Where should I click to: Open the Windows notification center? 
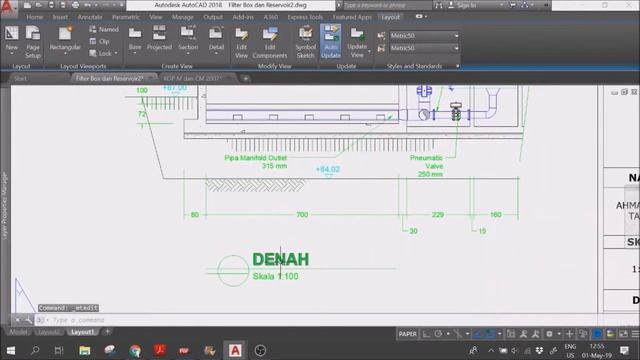coord(624,350)
